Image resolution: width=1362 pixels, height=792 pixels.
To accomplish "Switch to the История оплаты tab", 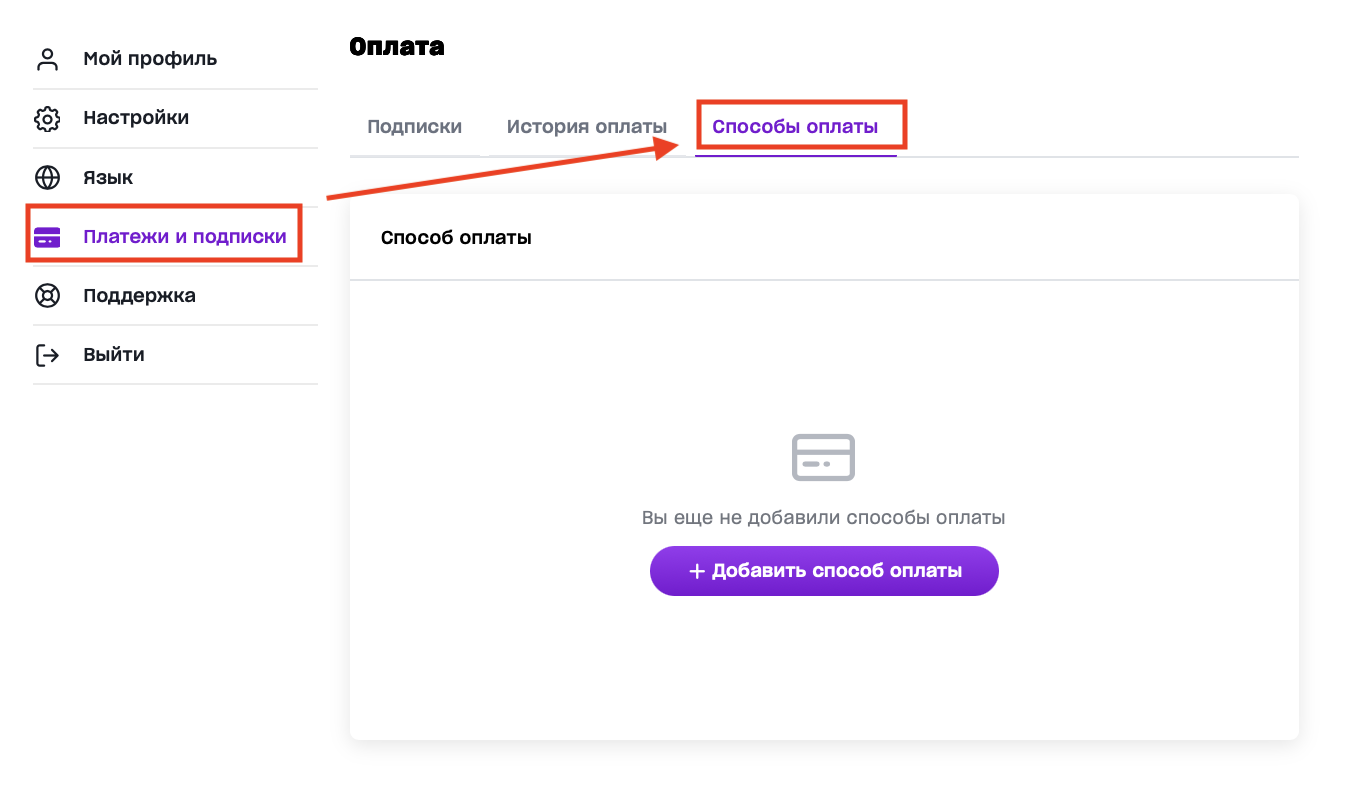I will click(586, 127).
